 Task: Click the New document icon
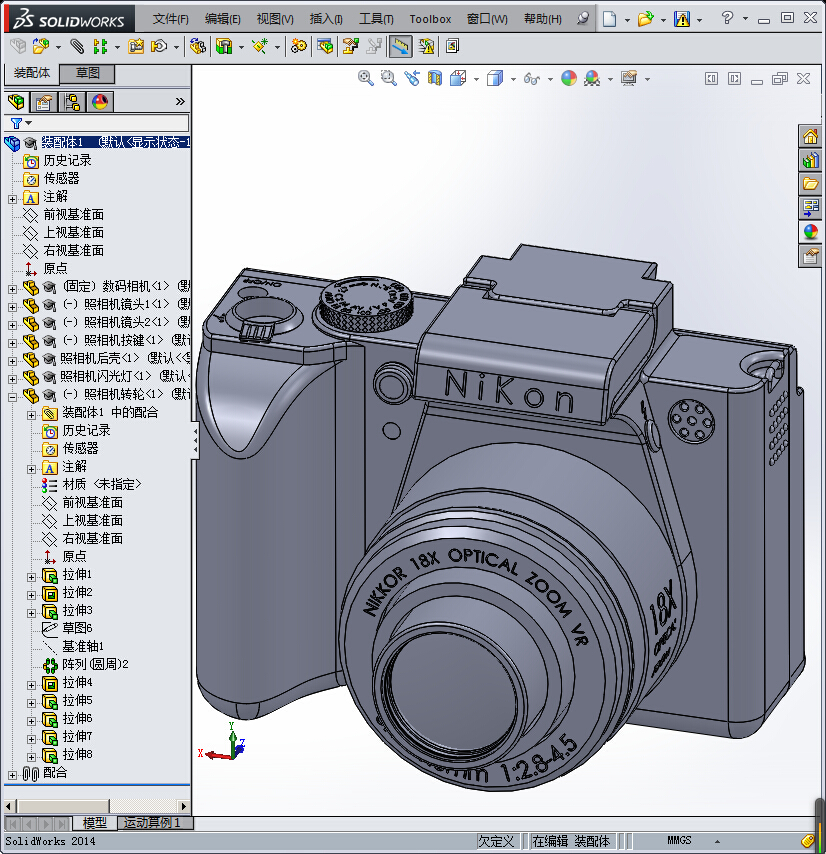609,19
